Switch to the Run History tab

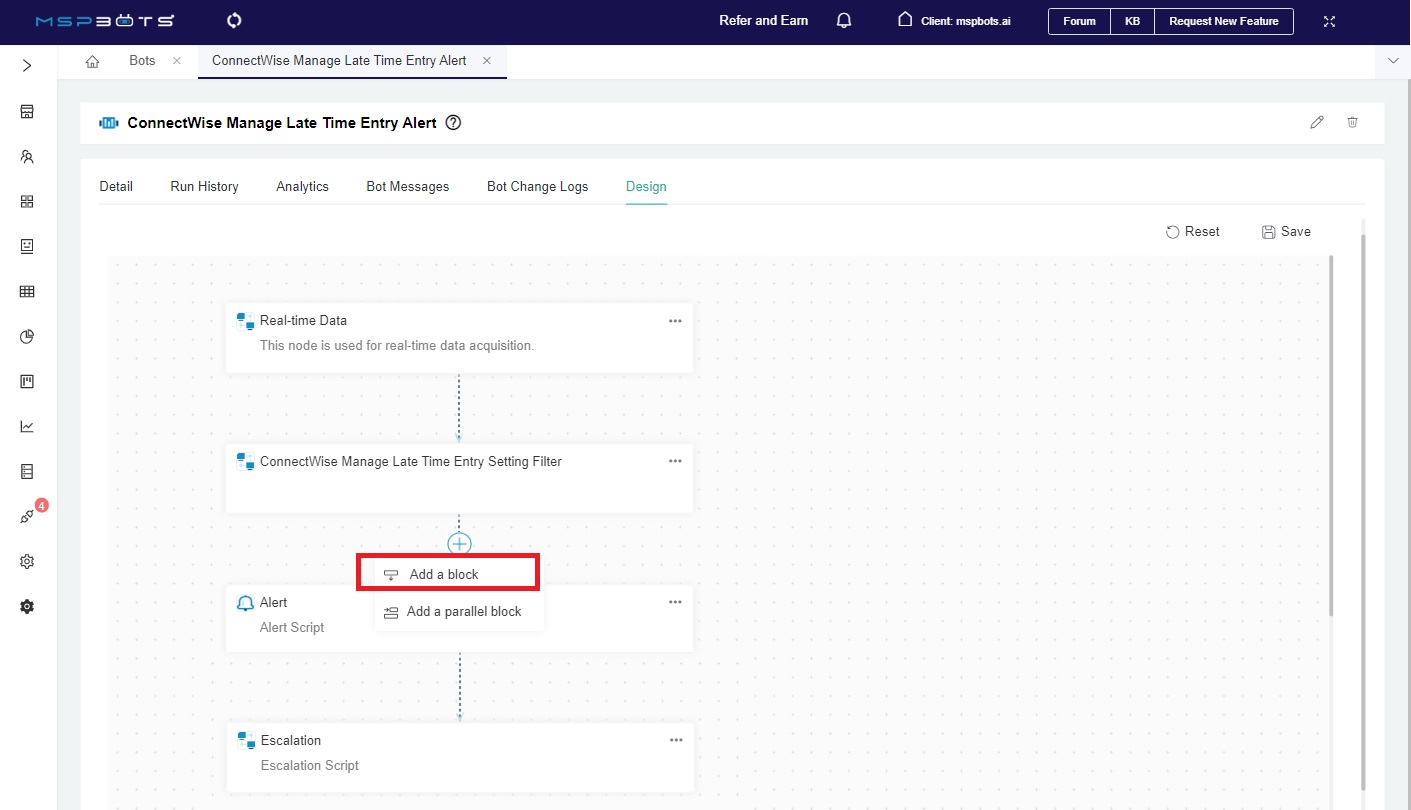(x=204, y=186)
